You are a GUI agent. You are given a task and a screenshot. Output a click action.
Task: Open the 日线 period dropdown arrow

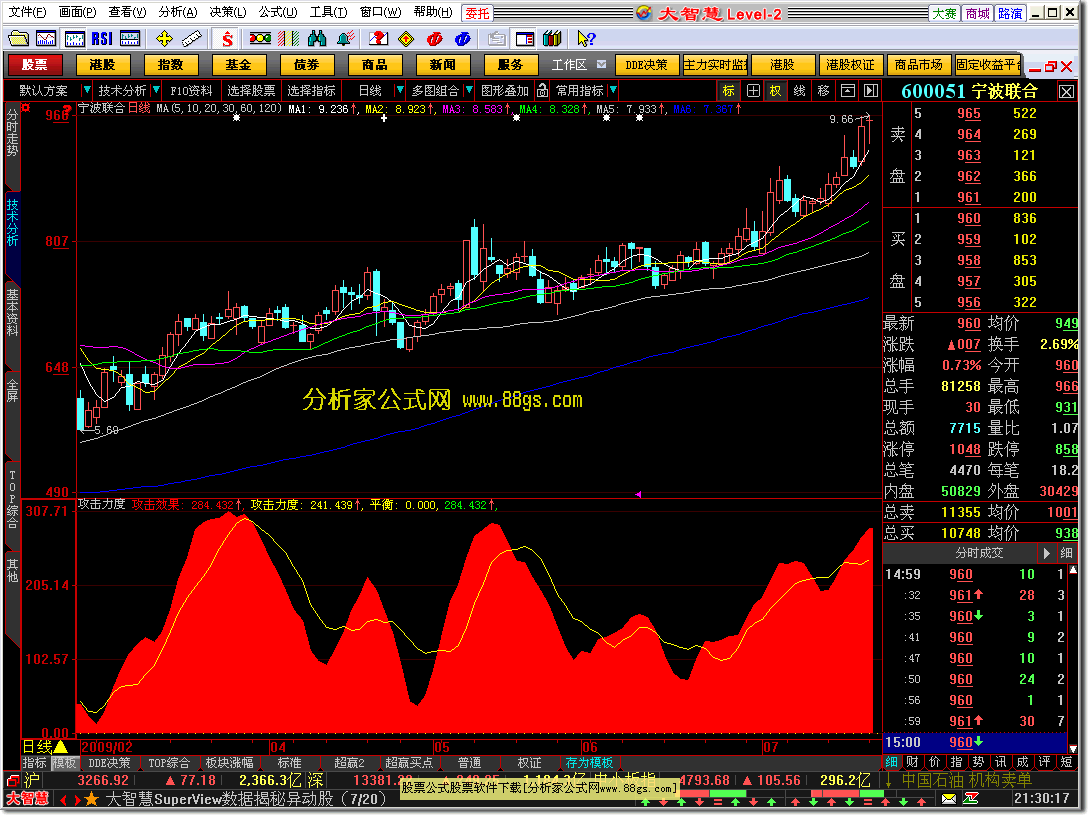(399, 90)
